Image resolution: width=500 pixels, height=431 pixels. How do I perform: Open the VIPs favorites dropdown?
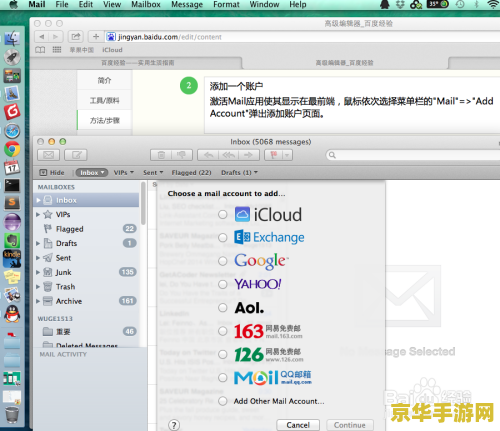pos(123,173)
